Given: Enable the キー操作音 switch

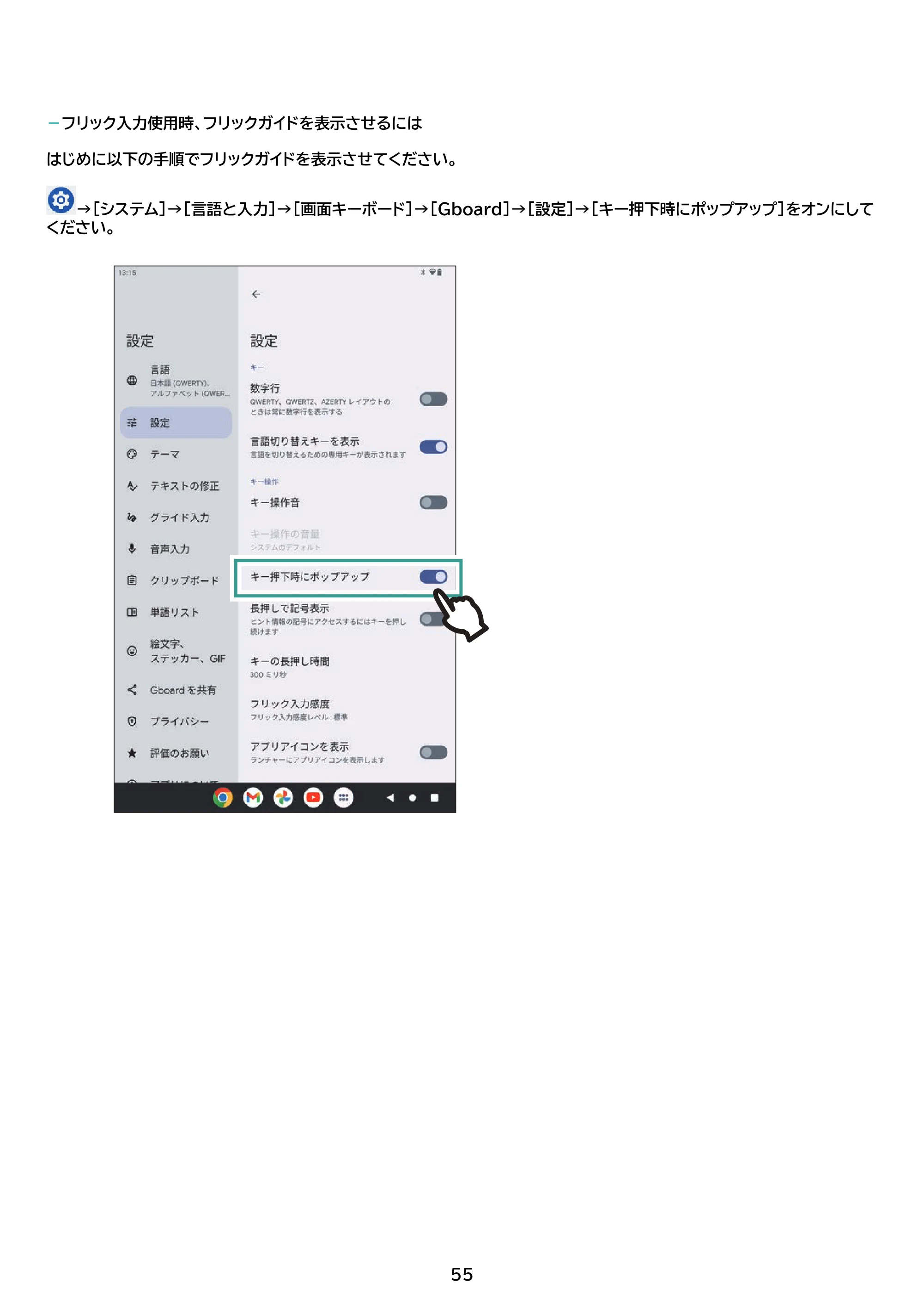Looking at the screenshot, I should pos(433,502).
